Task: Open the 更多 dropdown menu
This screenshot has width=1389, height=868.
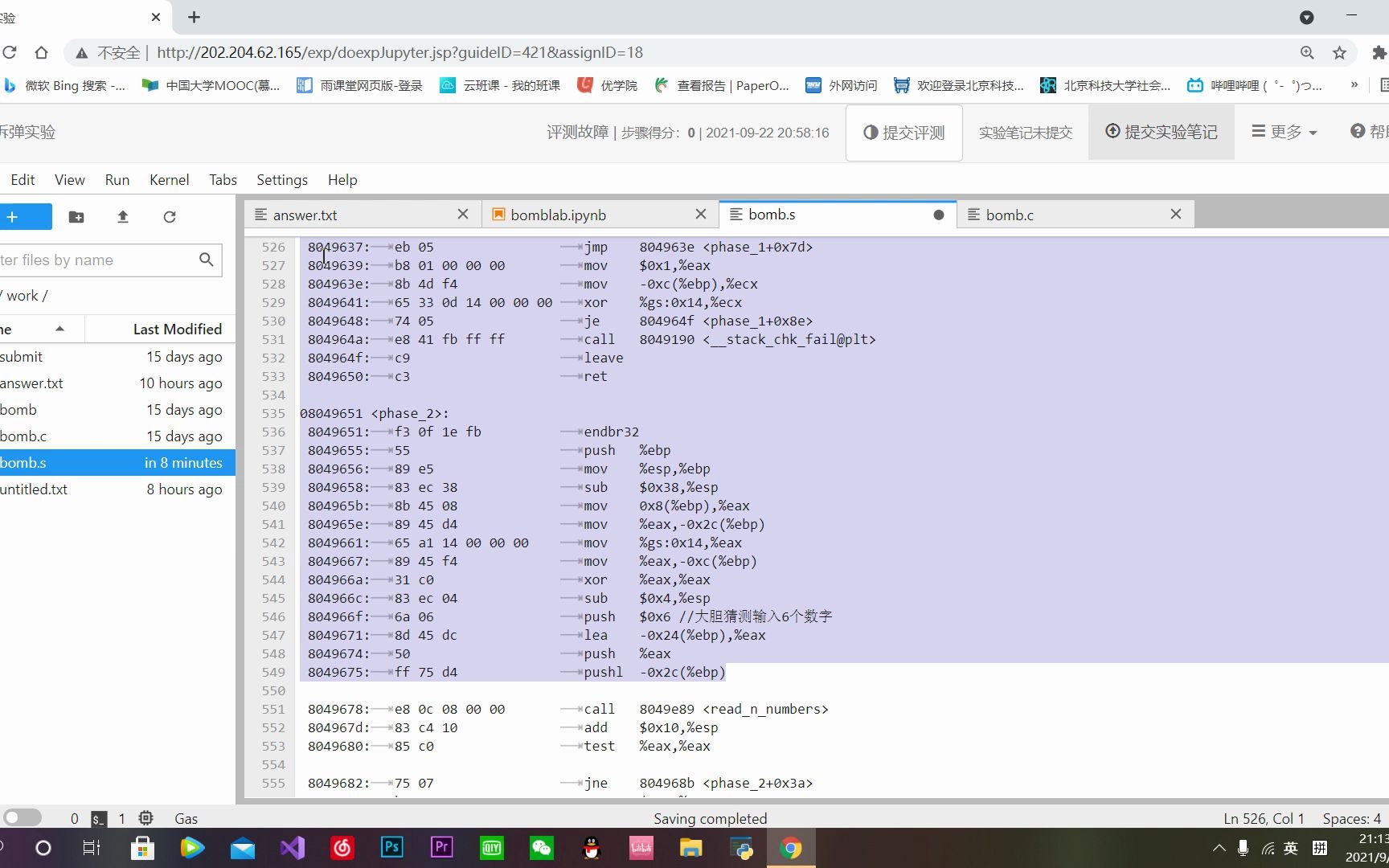Action: pyautogui.click(x=1285, y=132)
